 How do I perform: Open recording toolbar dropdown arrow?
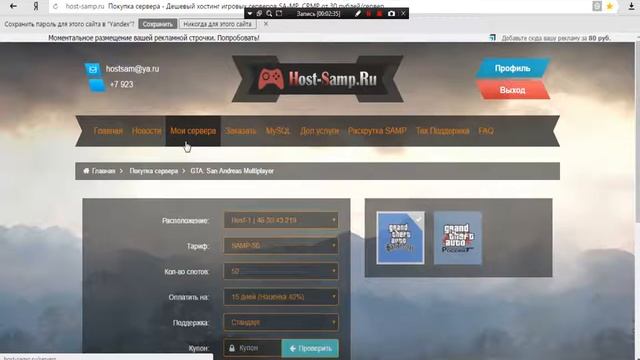(250, 13)
